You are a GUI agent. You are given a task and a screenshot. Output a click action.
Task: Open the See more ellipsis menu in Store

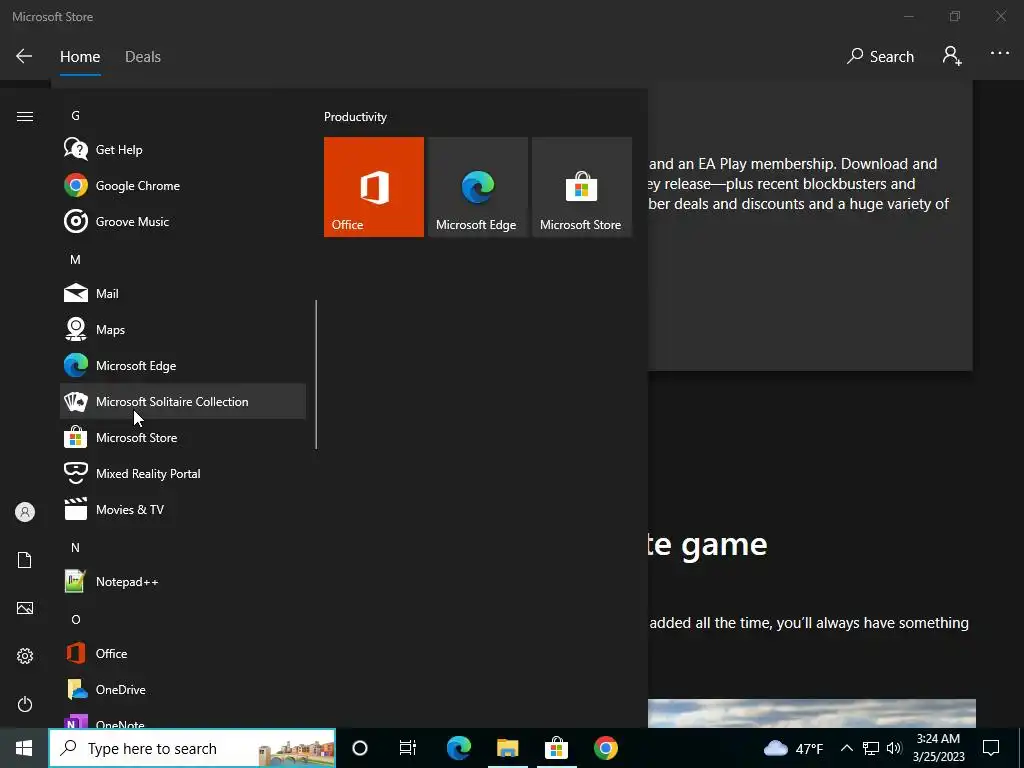tap(1000, 54)
